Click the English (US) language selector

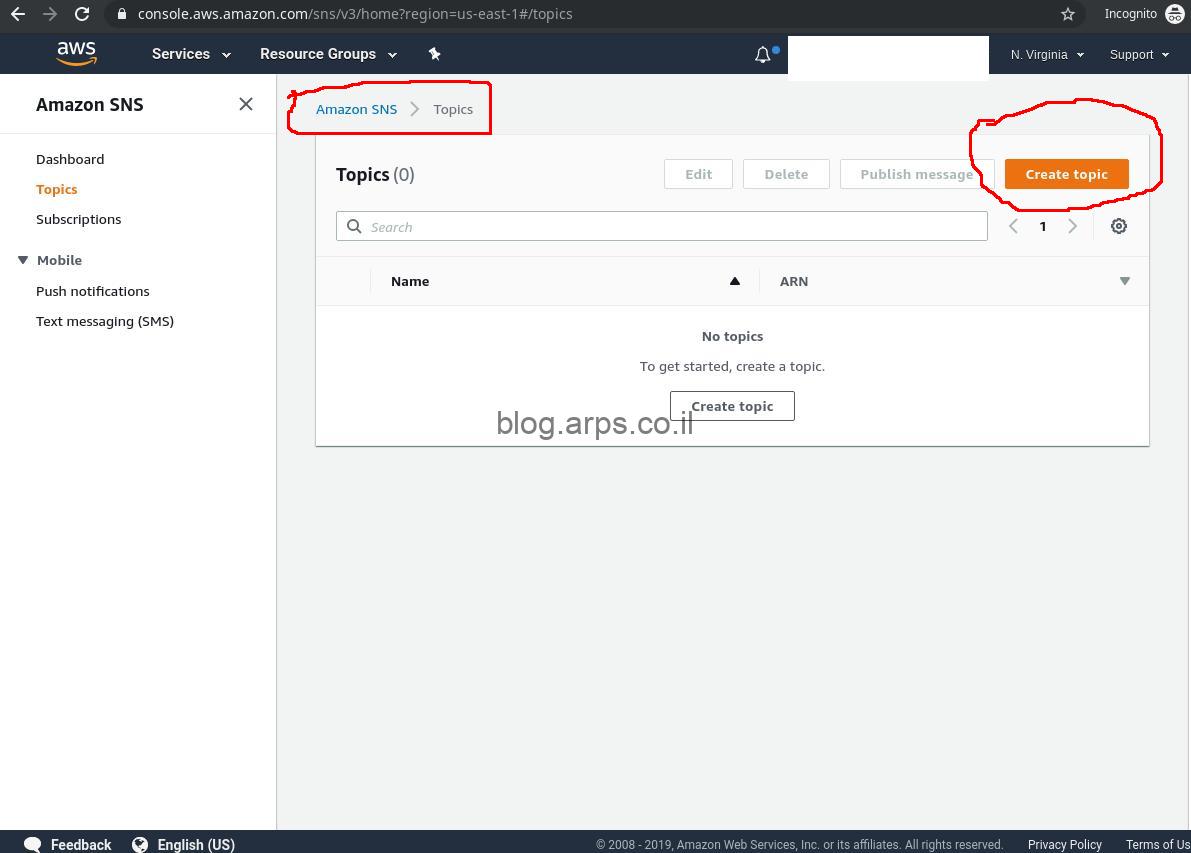coord(196,845)
